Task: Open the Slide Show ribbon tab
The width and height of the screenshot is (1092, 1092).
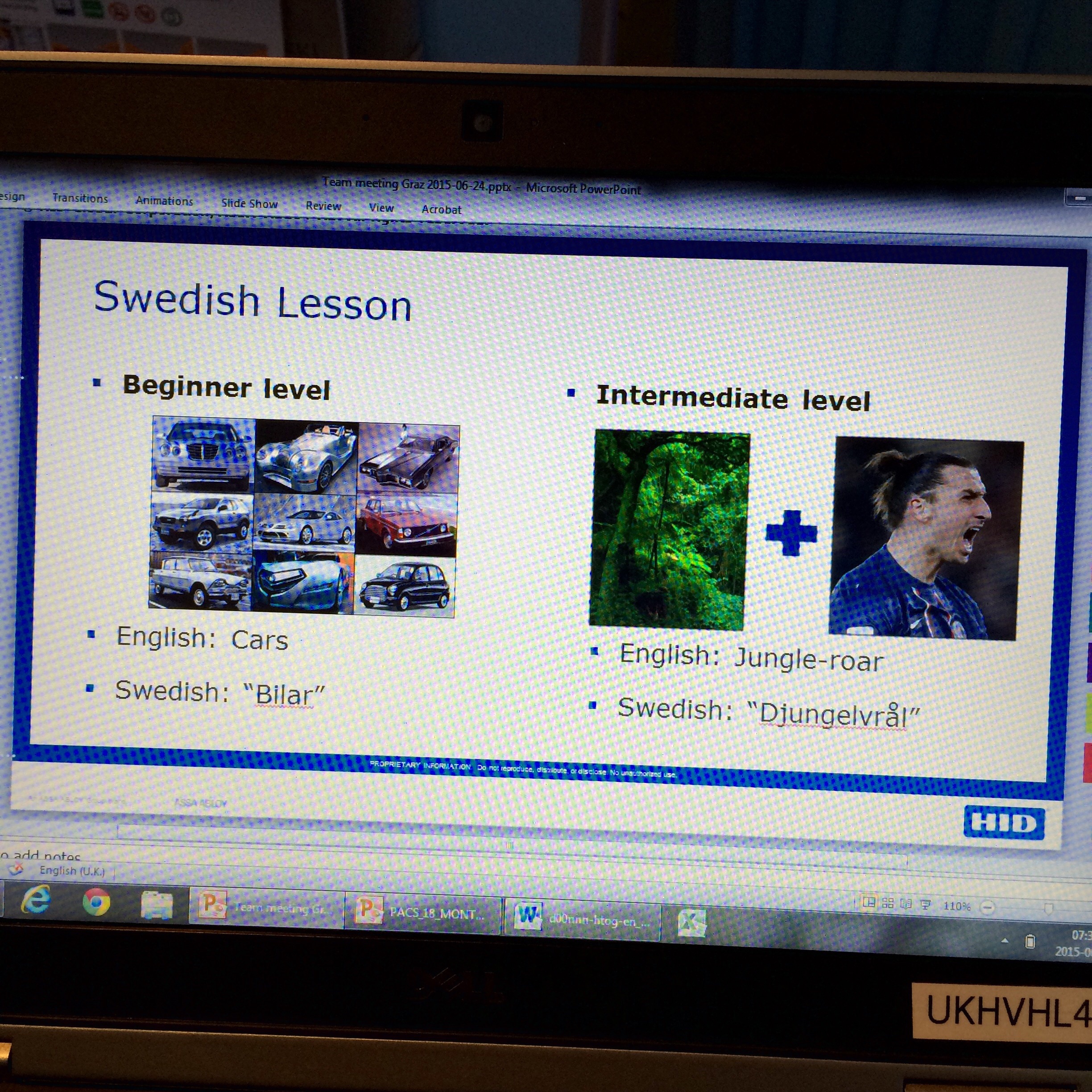Action: (x=249, y=203)
